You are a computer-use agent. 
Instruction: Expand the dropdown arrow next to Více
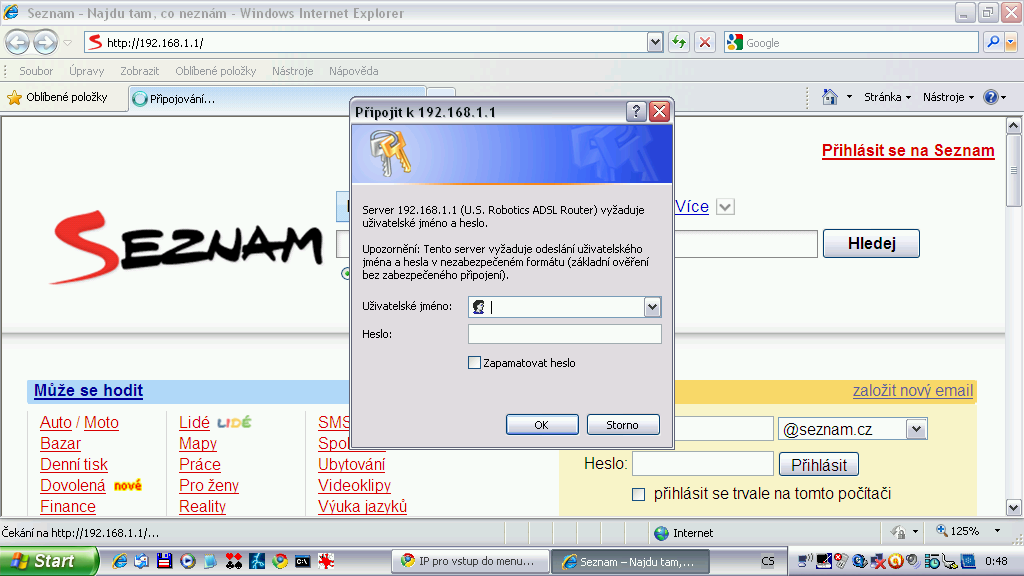pos(725,207)
